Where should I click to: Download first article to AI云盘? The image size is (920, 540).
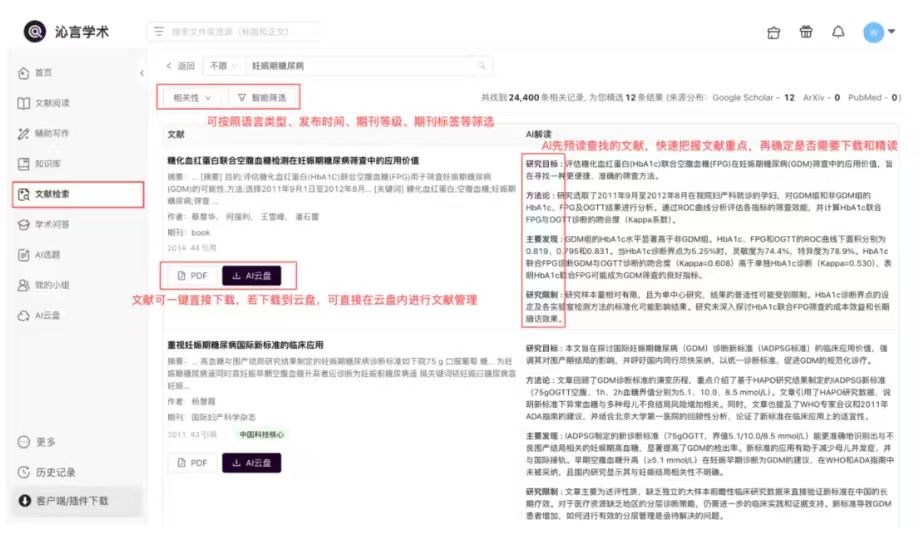click(x=252, y=276)
